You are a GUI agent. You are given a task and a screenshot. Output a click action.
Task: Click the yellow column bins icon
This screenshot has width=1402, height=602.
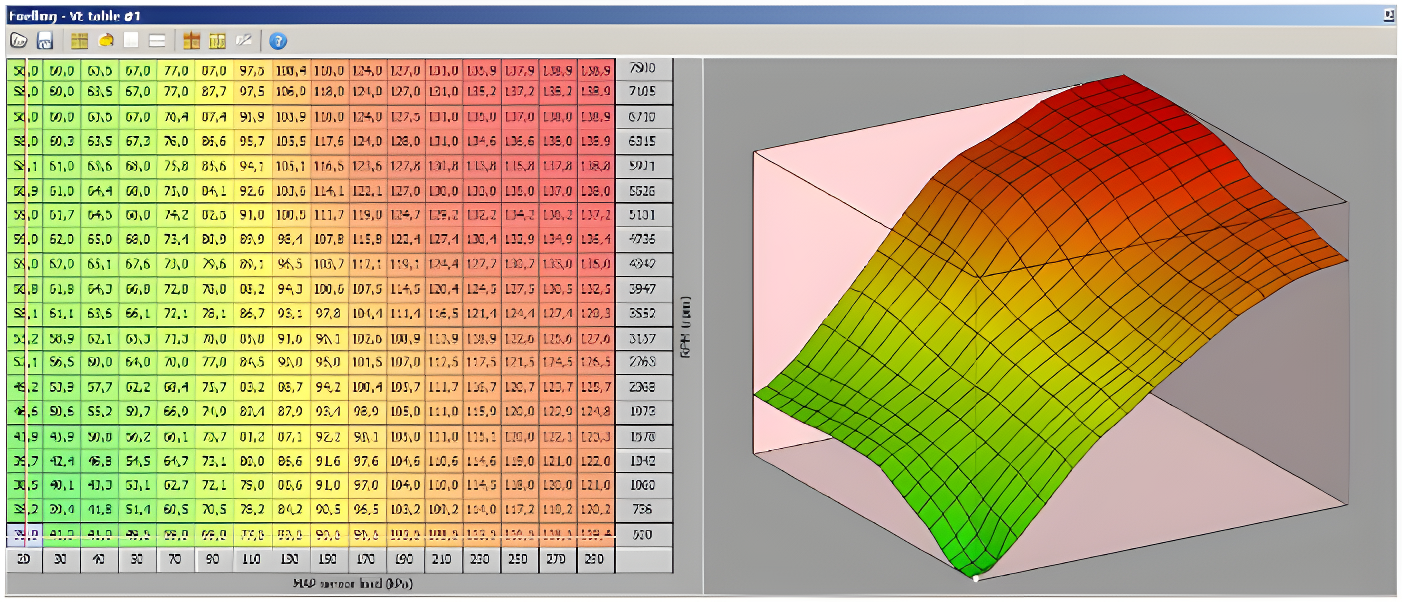click(x=217, y=41)
